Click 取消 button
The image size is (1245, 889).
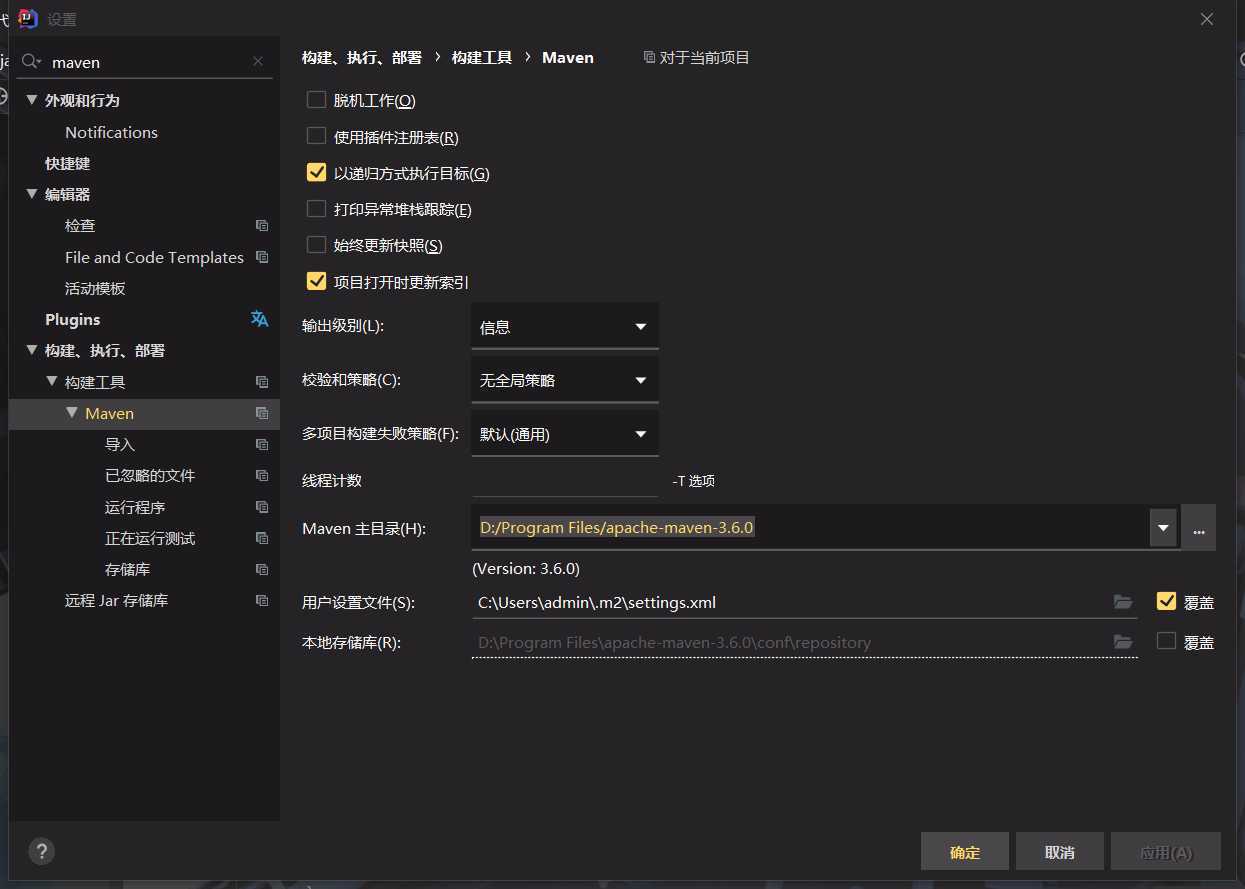coord(1060,852)
